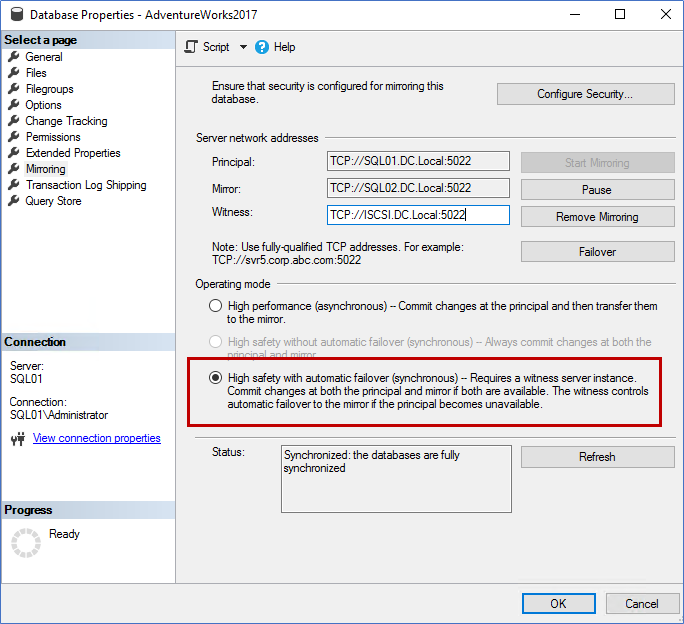The image size is (684, 624).
Task: Click the 'TCP://svr5.corp.abc.com:5022' example text
Action: tap(287, 260)
